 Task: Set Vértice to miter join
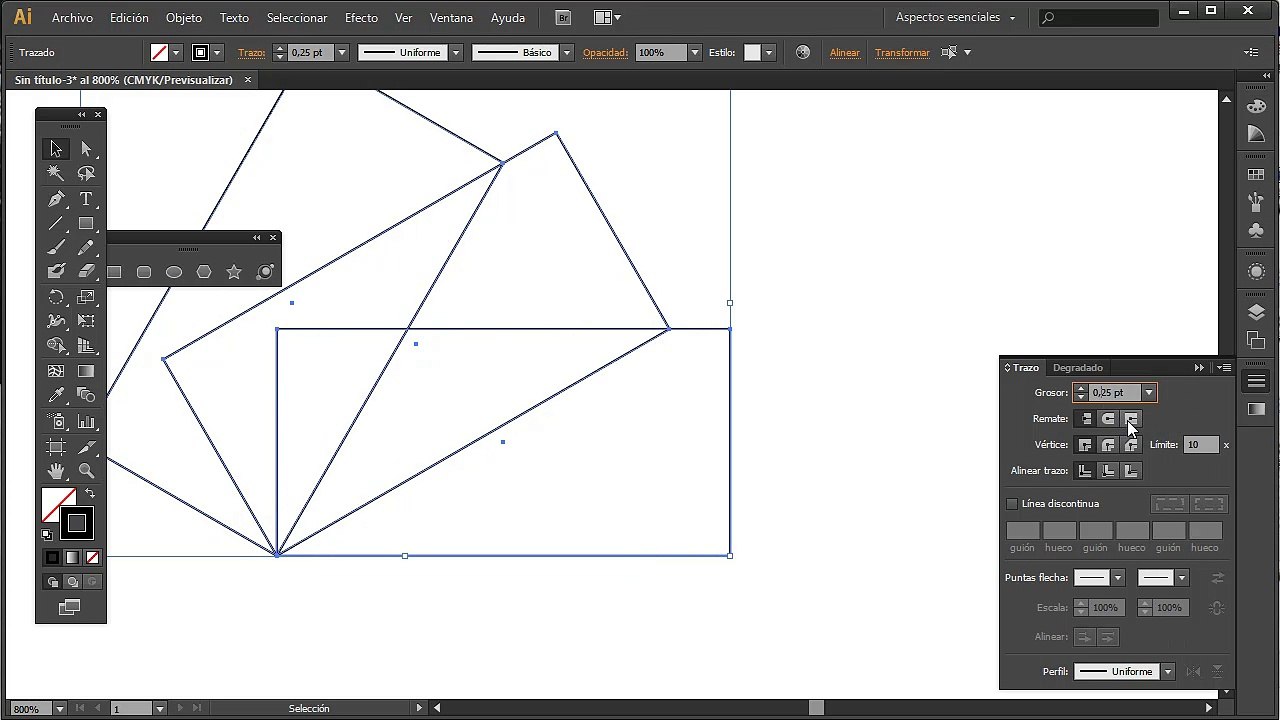click(x=1085, y=445)
